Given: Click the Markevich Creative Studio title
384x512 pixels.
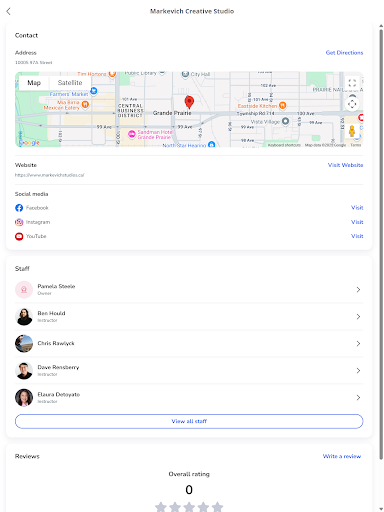Looking at the screenshot, I should [x=192, y=11].
